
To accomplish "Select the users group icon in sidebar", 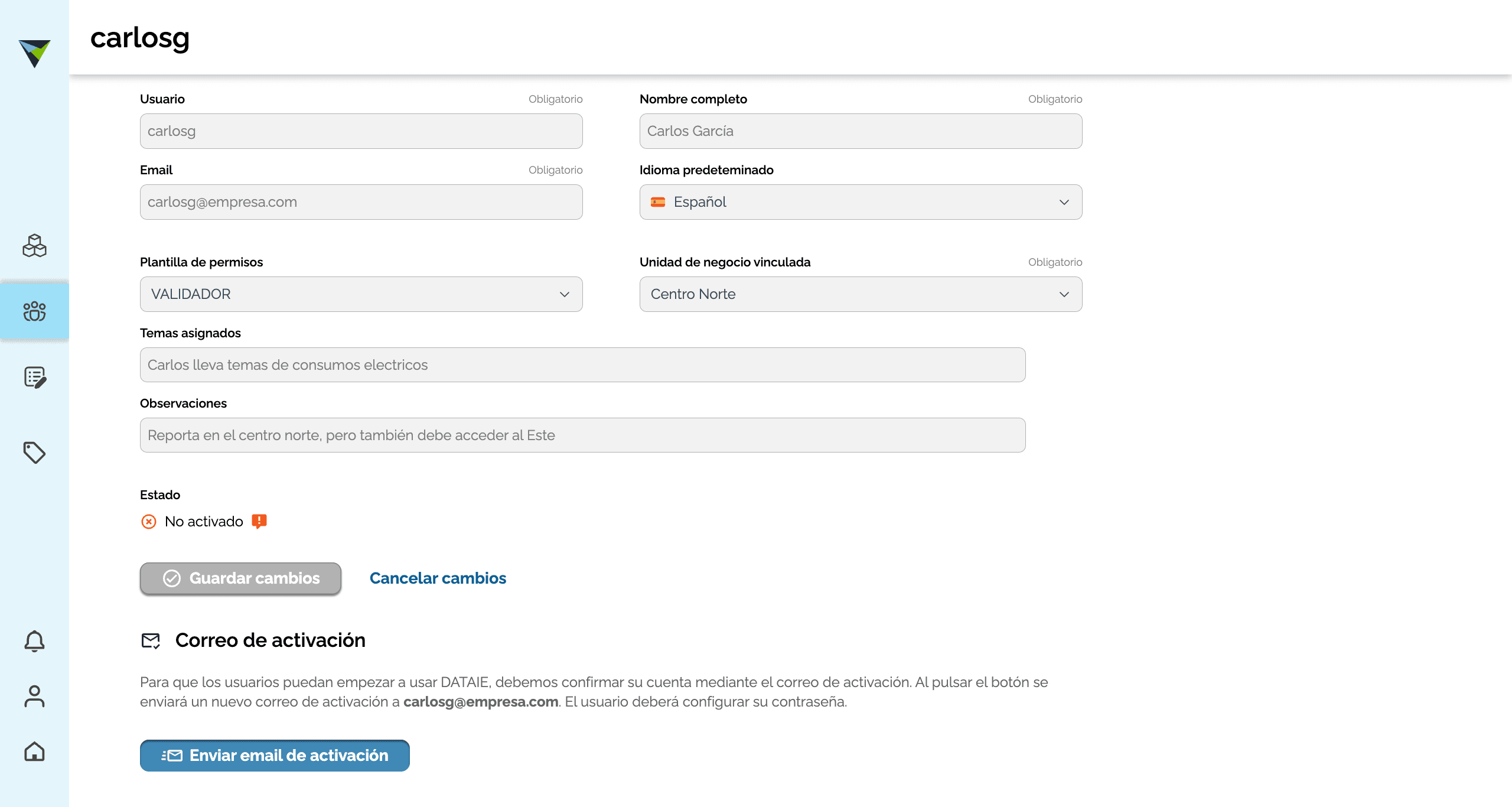I will click(x=34, y=311).
